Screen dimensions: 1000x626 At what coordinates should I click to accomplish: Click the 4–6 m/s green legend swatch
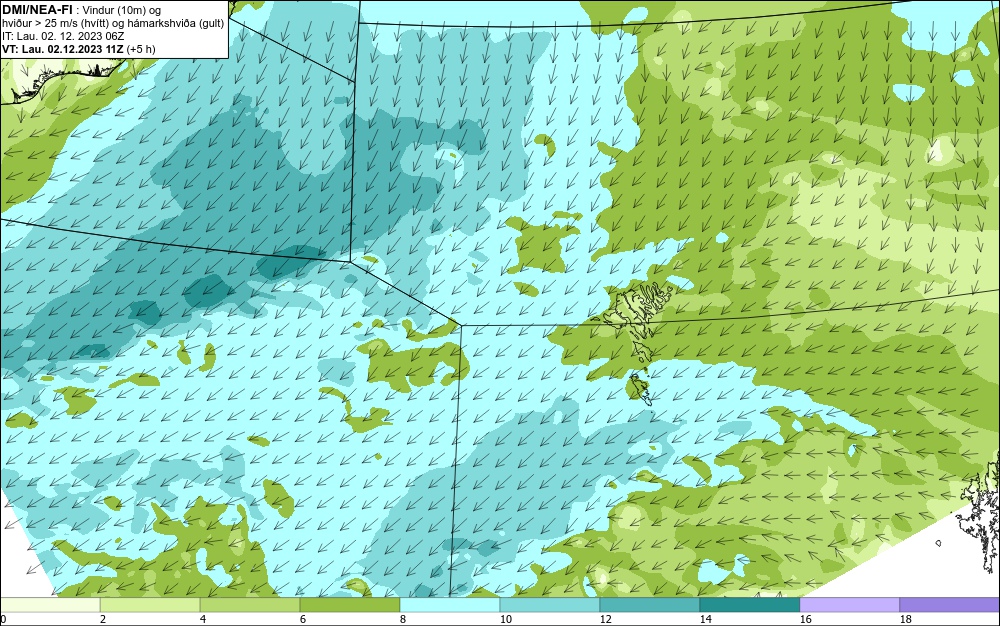pyautogui.click(x=250, y=604)
